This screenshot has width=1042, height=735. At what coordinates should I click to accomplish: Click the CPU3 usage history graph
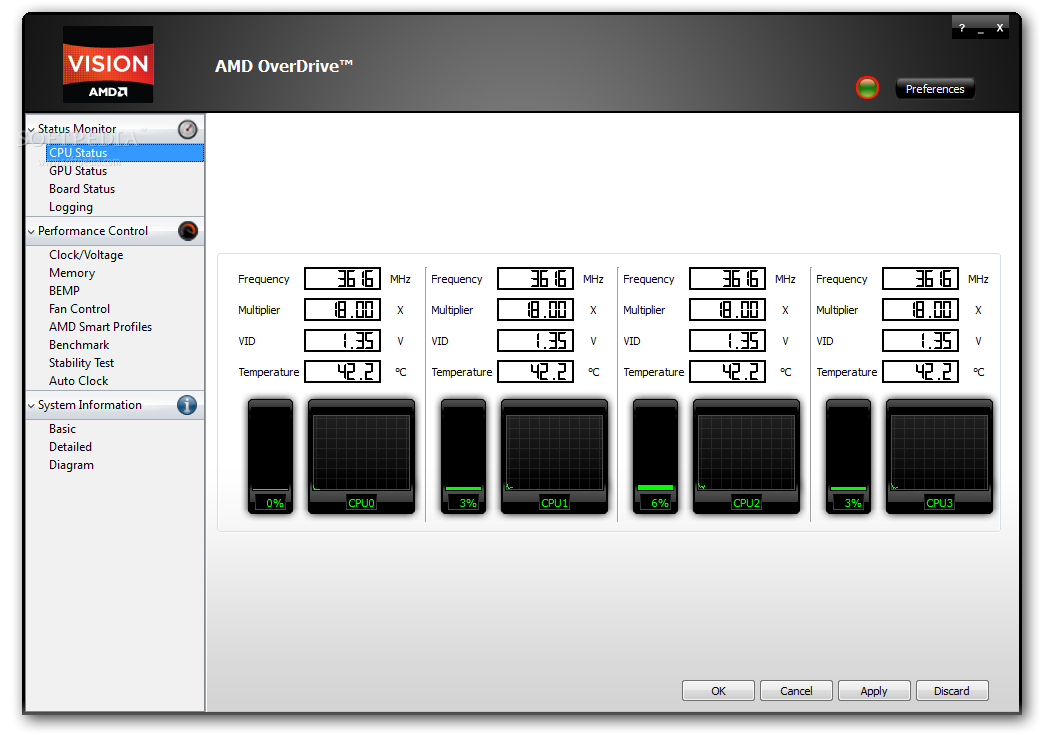[x=939, y=457]
